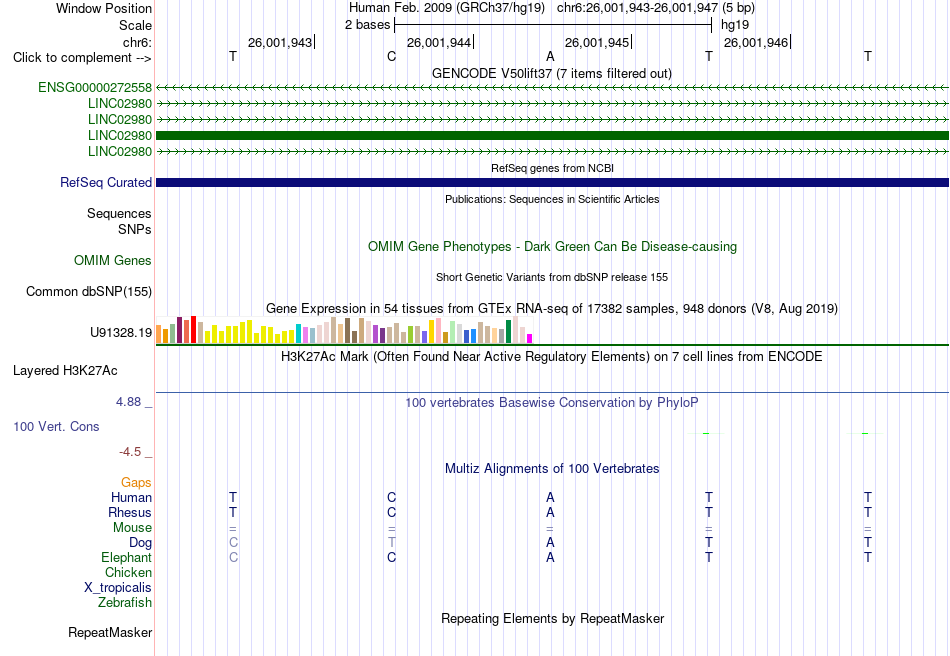Click the 'Click to complement -->' label
This screenshot has width=950, height=656.
pyautogui.click(x=82, y=58)
